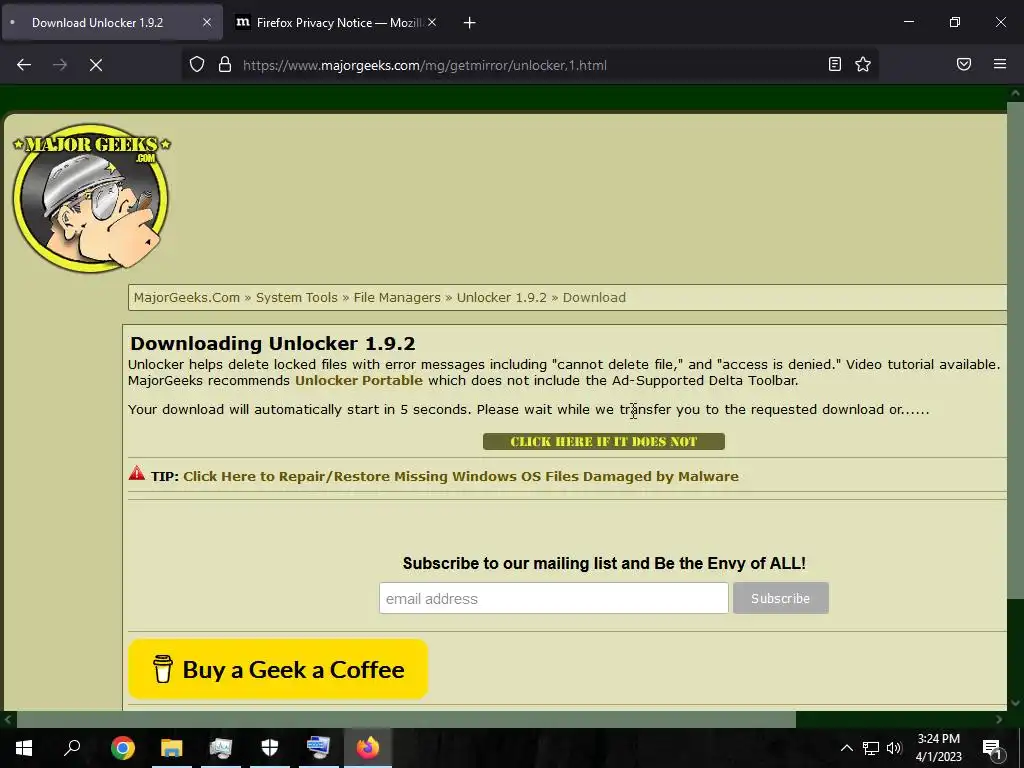Screen dimensions: 1024x768
Task: Open File Managers breadcrumb link
Action: (x=397, y=297)
